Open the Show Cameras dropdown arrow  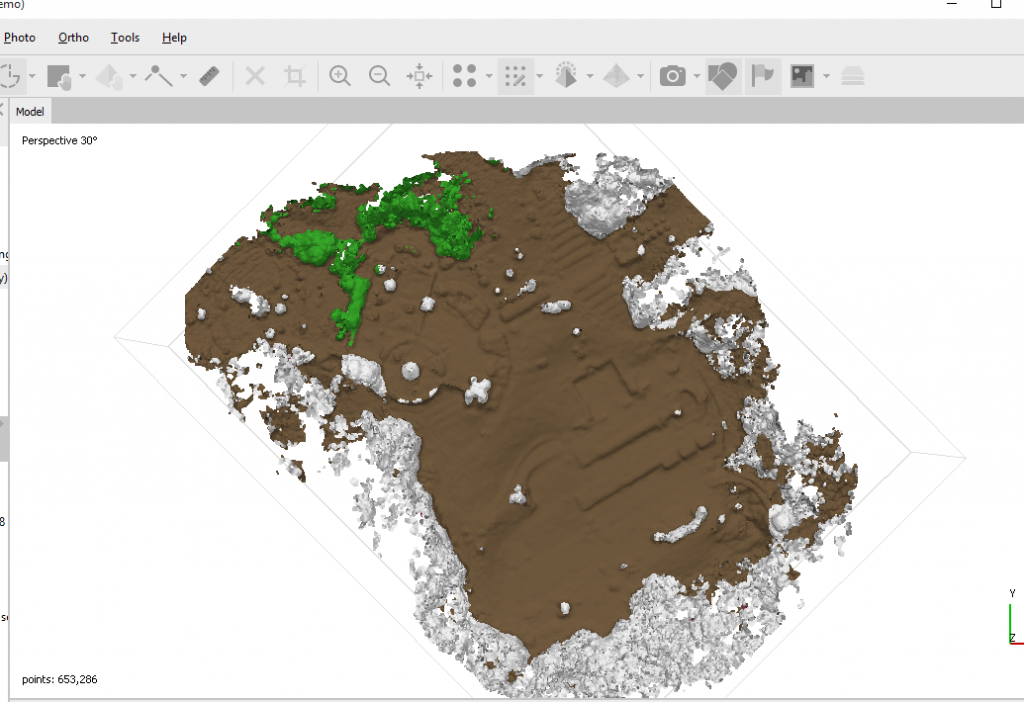(x=695, y=76)
